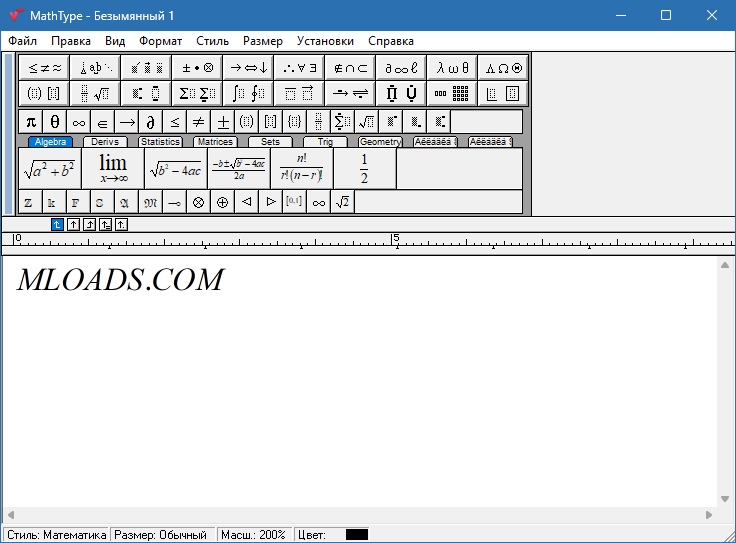The image size is (736, 543).
Task: Open the logical symbols palette (∴ ∀ ∃)
Action: tap(299, 68)
